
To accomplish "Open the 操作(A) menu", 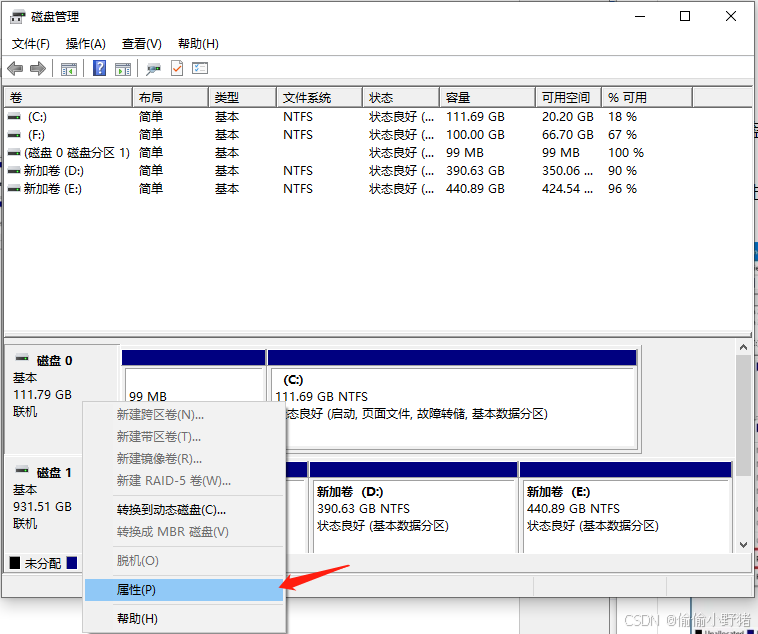I will point(86,44).
